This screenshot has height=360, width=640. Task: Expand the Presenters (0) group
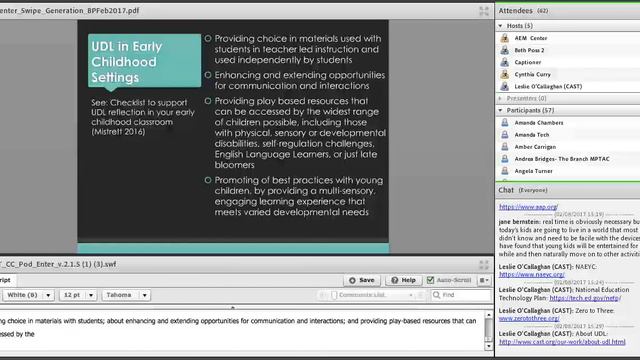tap(500, 98)
